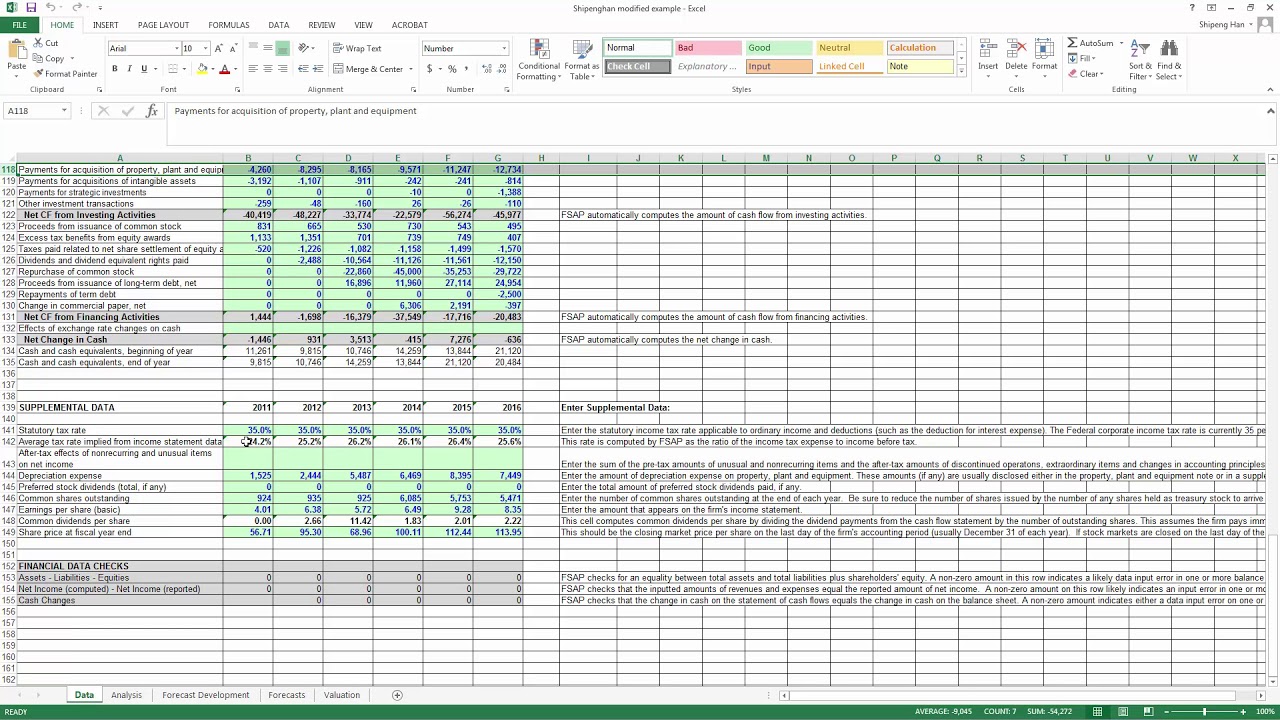Open Conditional Formatting menu
The height and width of the screenshot is (720, 1280).
tap(539, 60)
